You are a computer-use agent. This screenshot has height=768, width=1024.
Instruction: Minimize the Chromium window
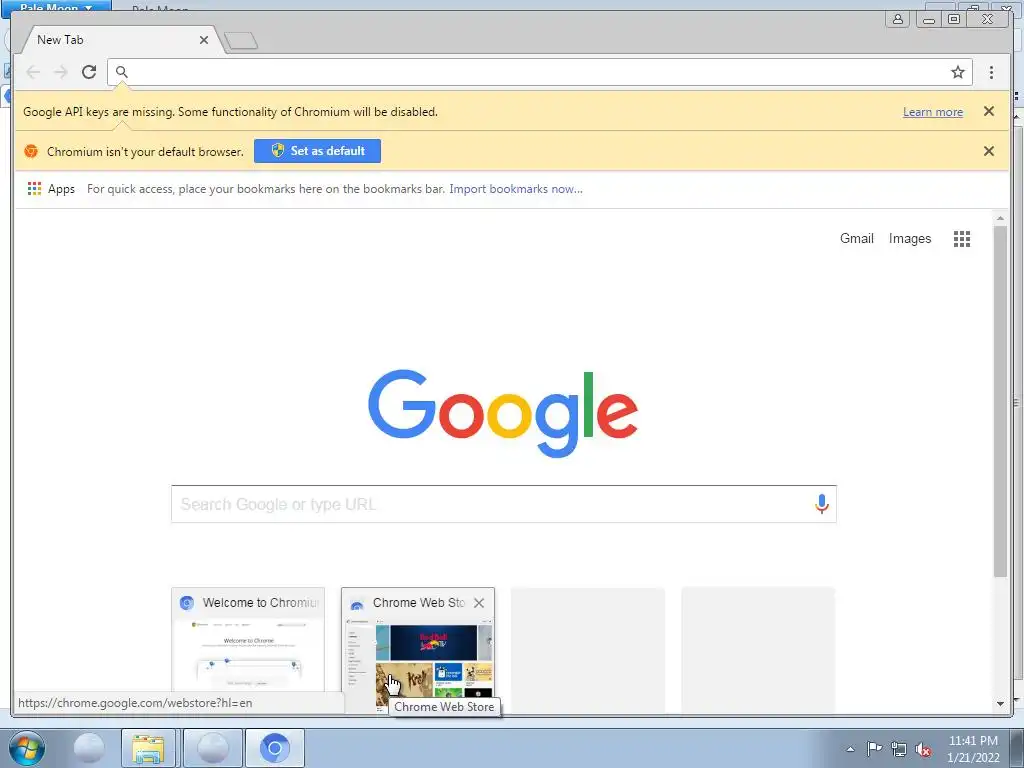929,20
